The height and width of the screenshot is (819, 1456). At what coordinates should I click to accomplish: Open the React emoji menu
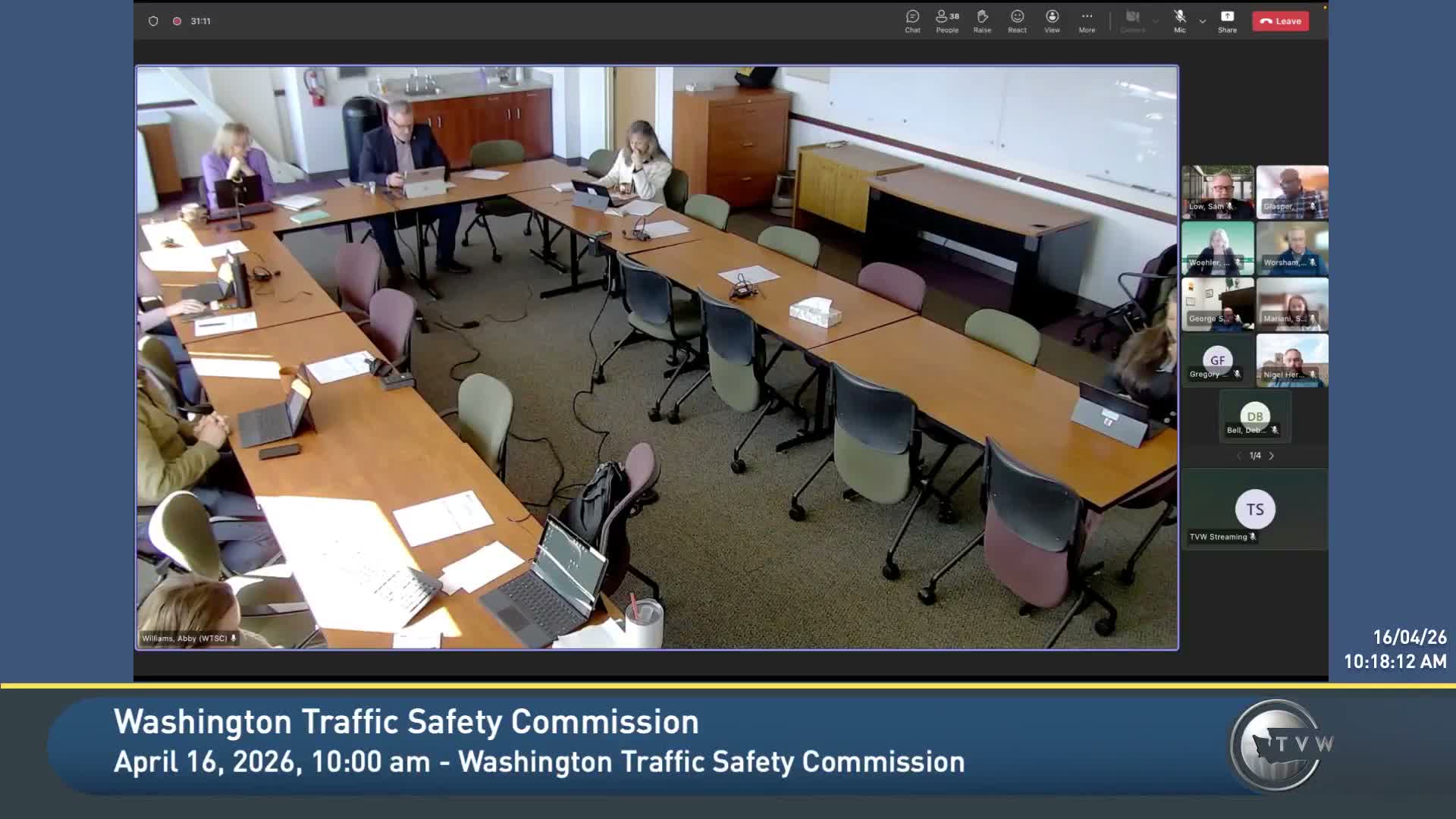pos(1017,21)
